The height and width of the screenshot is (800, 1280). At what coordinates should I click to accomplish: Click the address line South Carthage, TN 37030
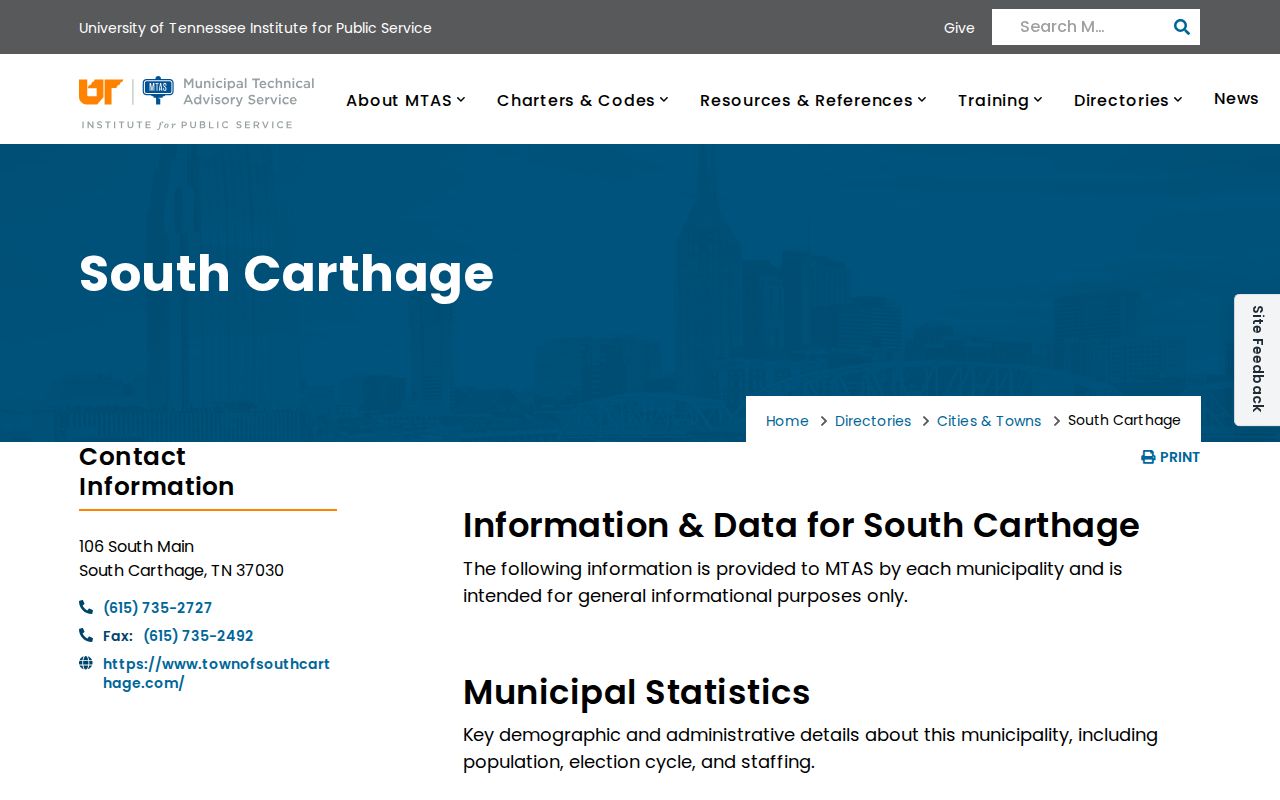(181, 570)
